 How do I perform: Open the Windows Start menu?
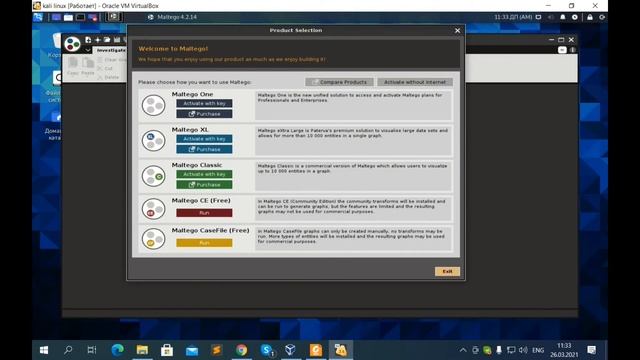pos(44,350)
